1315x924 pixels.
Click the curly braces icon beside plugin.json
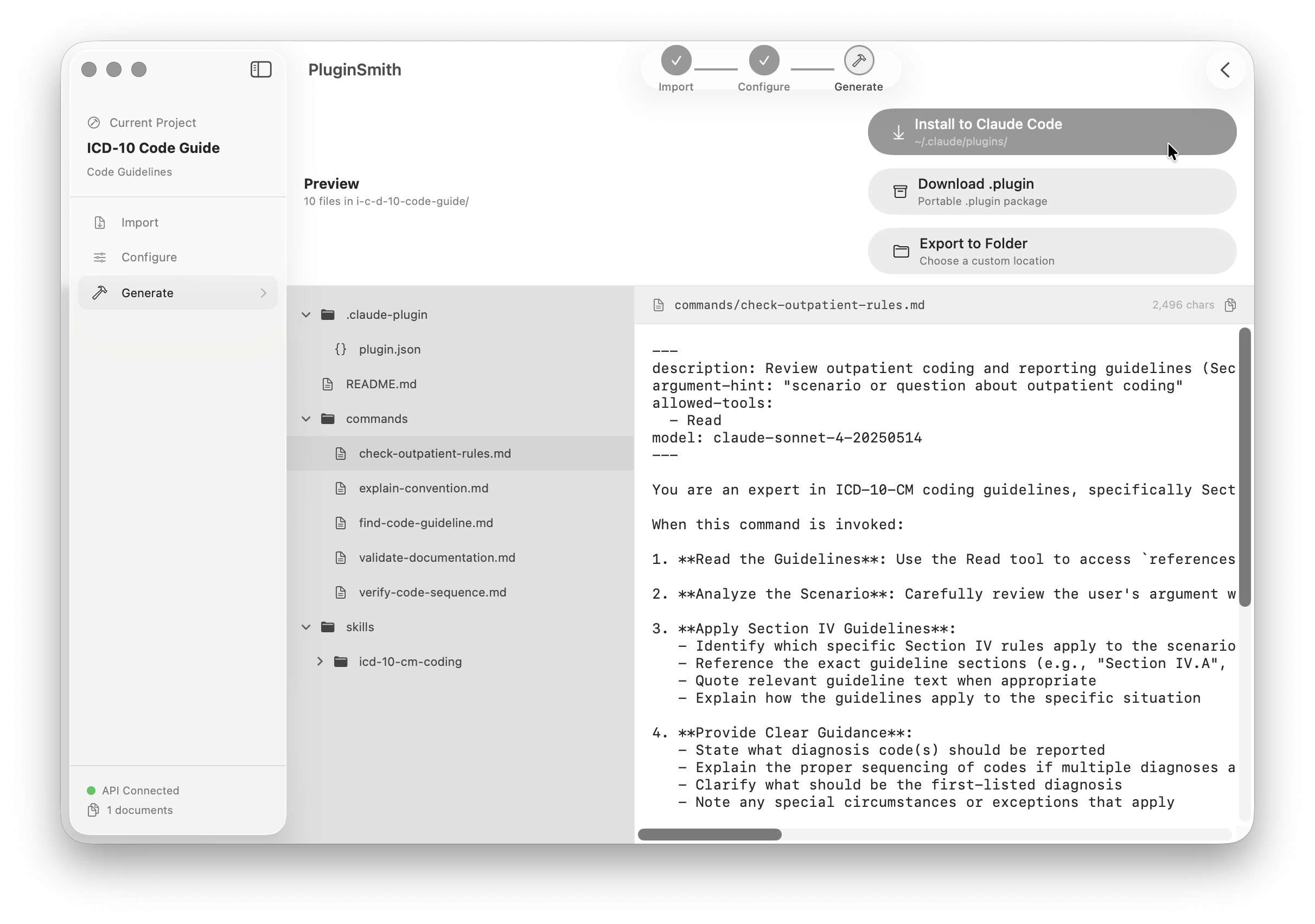(340, 349)
